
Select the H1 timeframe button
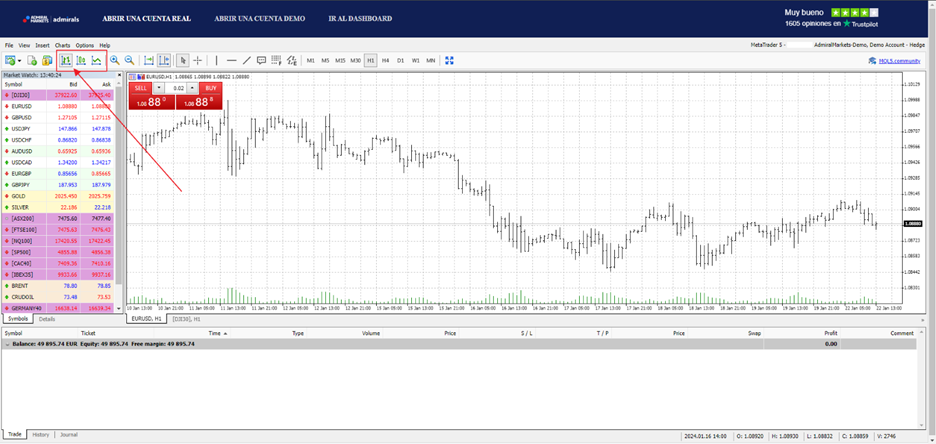pyautogui.click(x=371, y=60)
